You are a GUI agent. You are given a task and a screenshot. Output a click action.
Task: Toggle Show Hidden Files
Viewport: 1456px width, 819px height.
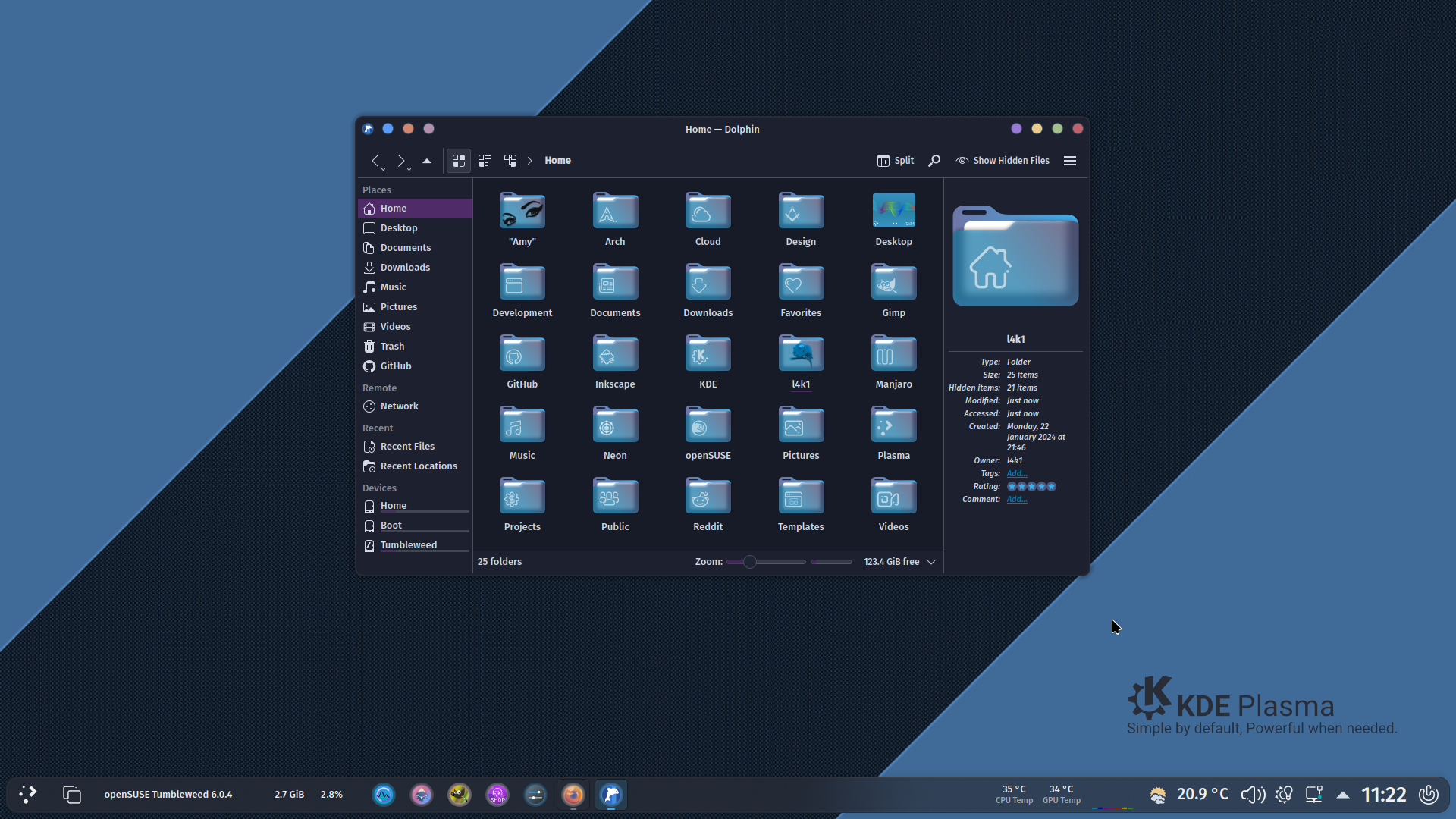click(x=1003, y=161)
